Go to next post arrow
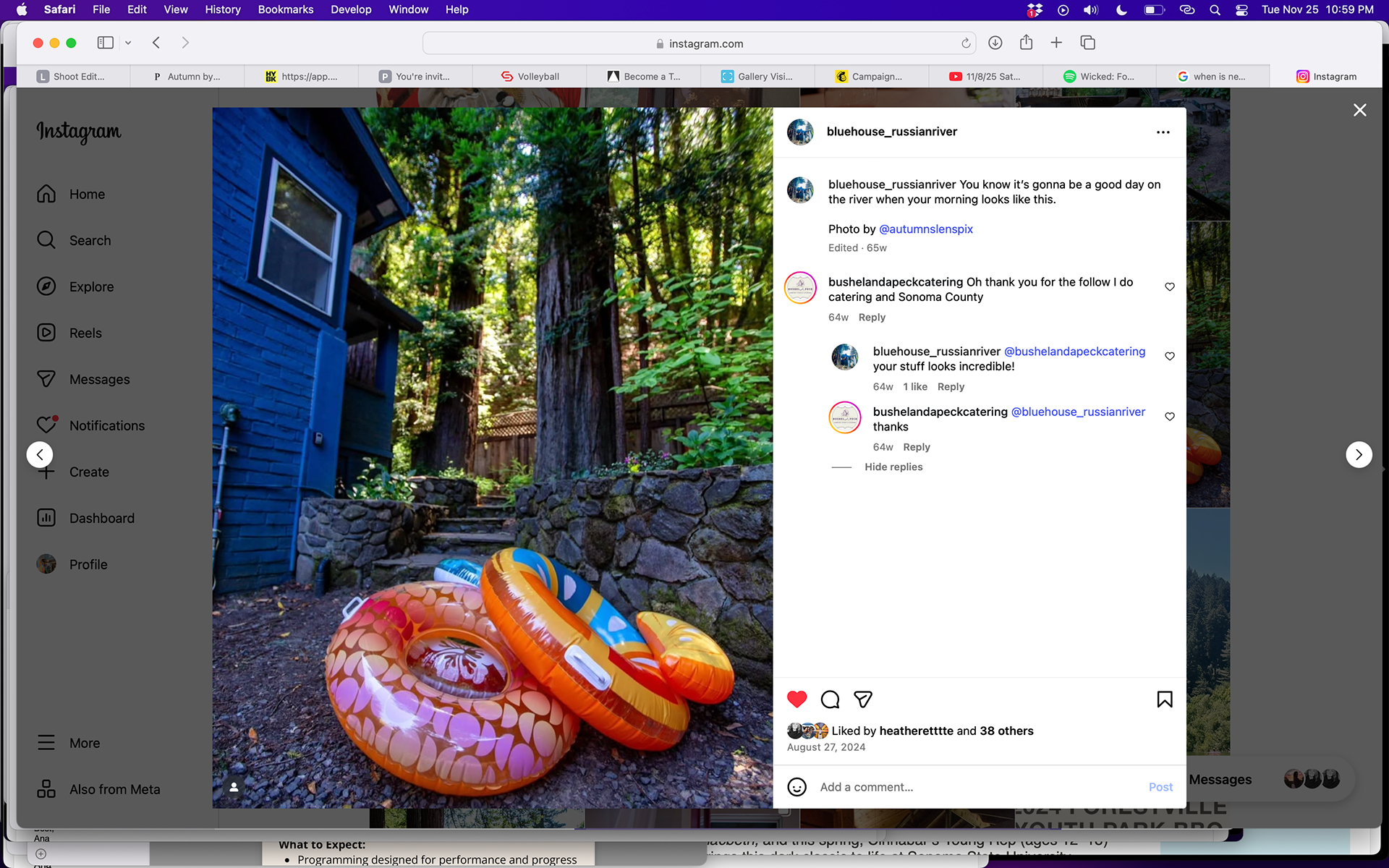 (x=1358, y=455)
